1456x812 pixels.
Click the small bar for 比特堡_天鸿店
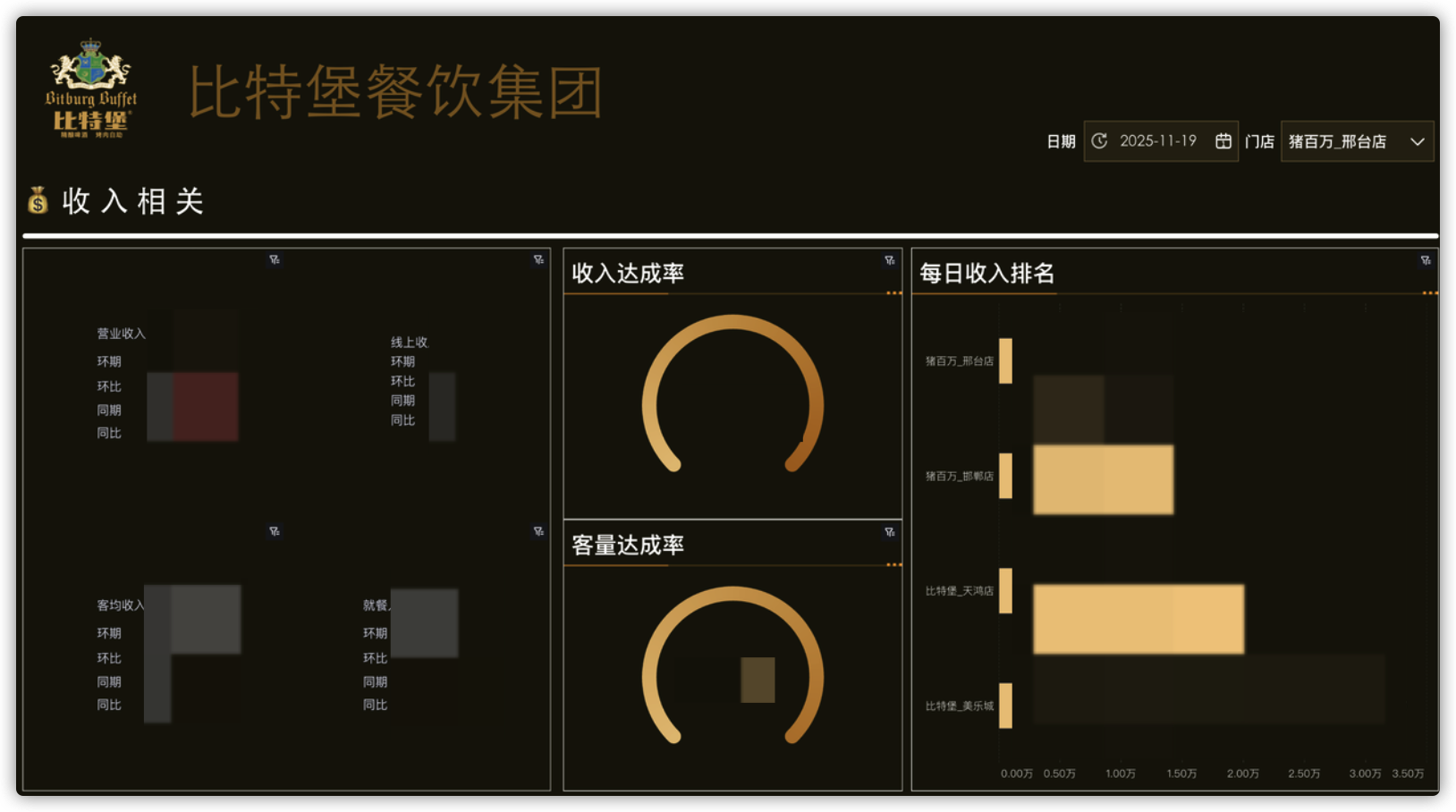[1006, 590]
